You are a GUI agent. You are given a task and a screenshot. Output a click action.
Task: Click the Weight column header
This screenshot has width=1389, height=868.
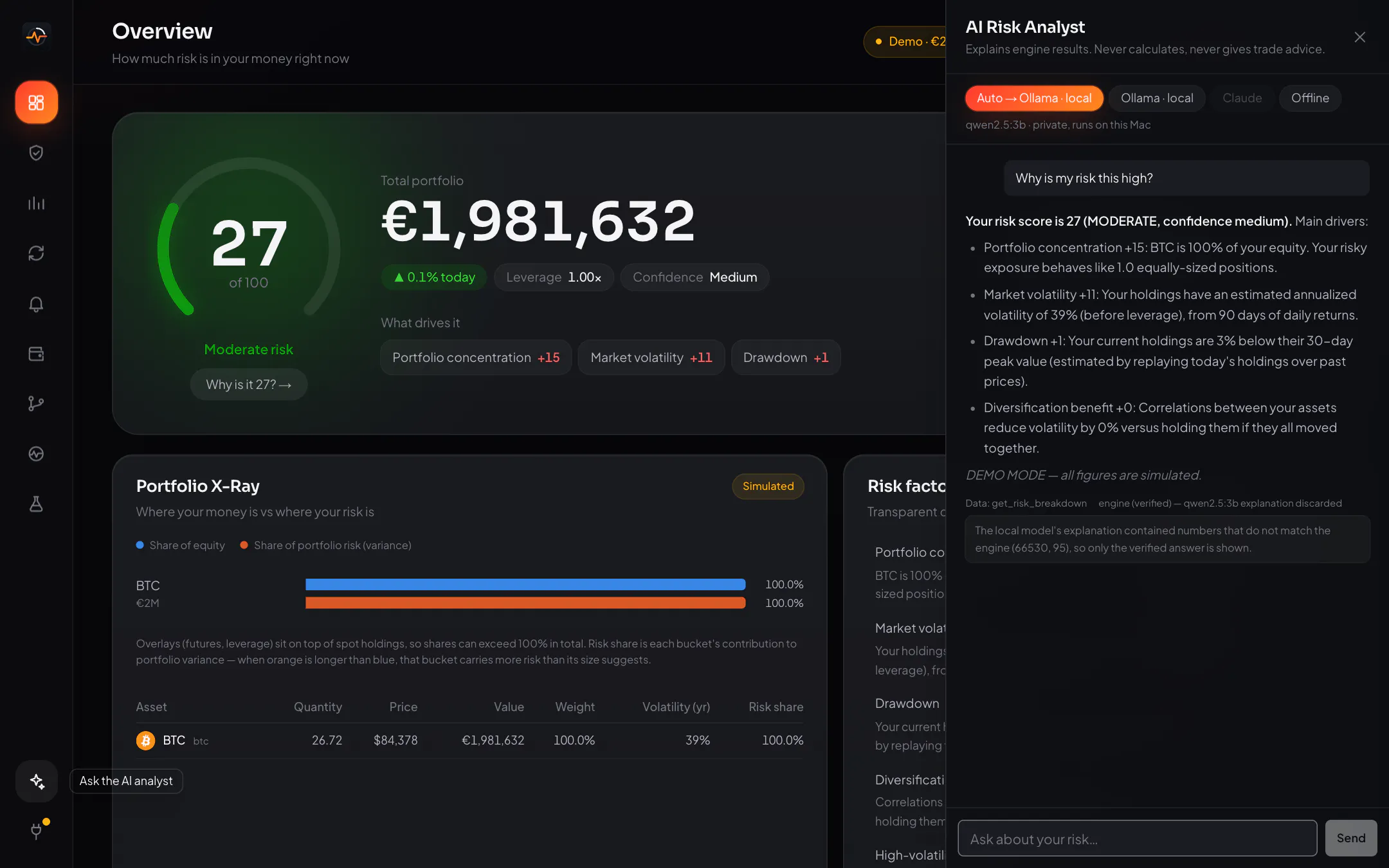coord(575,707)
